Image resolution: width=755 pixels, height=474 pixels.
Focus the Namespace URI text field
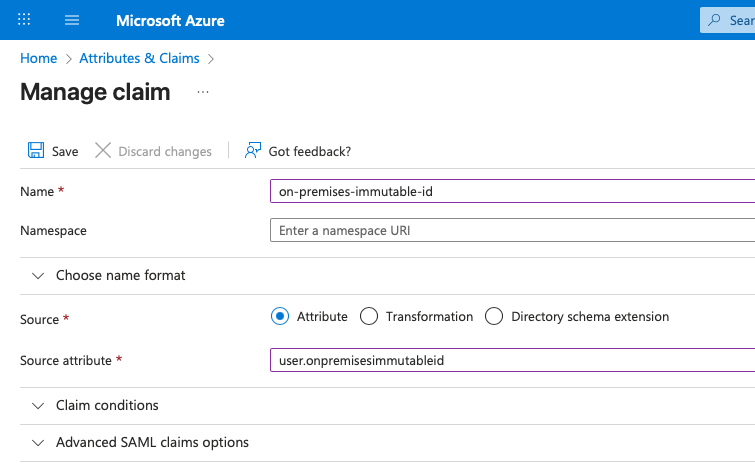pyautogui.click(x=510, y=230)
